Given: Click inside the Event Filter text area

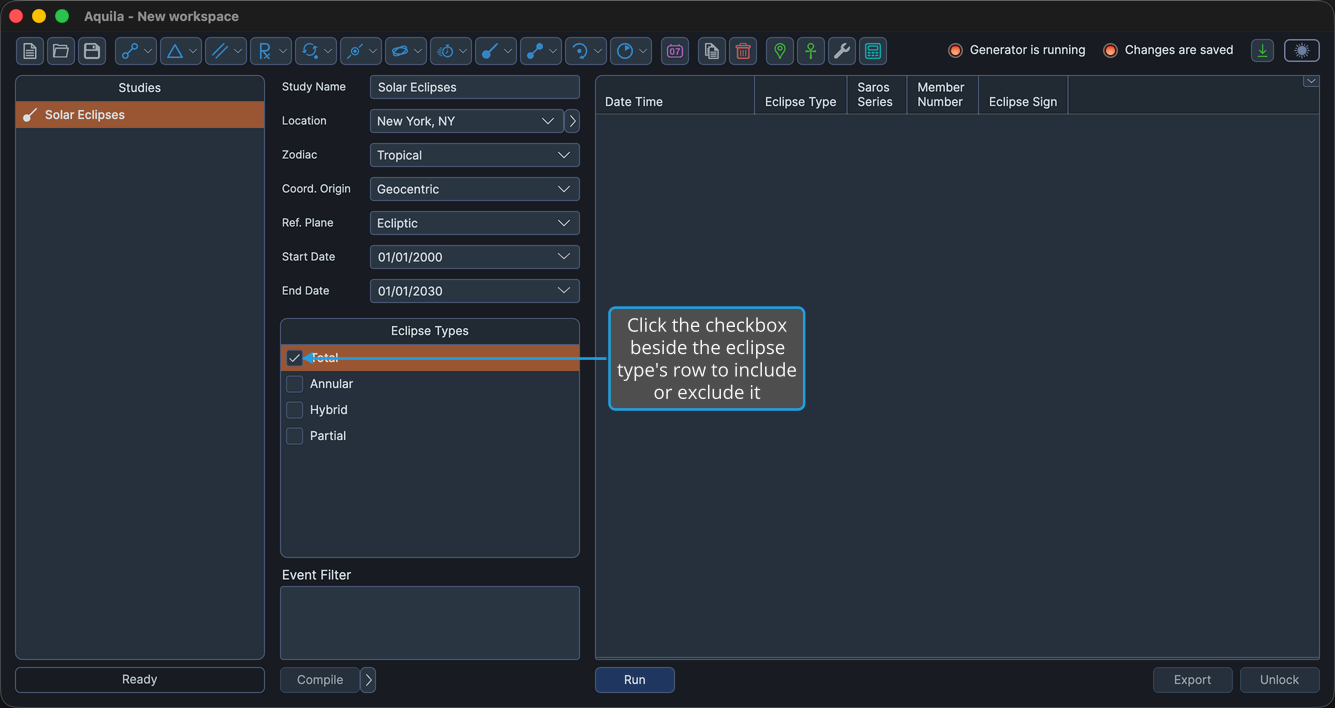Looking at the screenshot, I should (x=430, y=623).
